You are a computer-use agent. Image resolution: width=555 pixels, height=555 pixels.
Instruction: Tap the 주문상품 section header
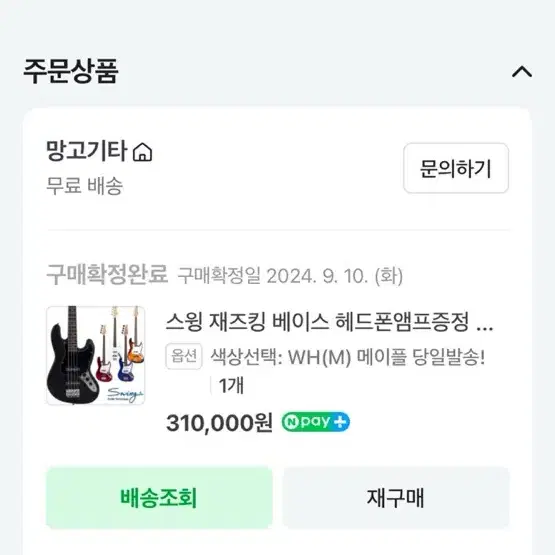[70, 71]
